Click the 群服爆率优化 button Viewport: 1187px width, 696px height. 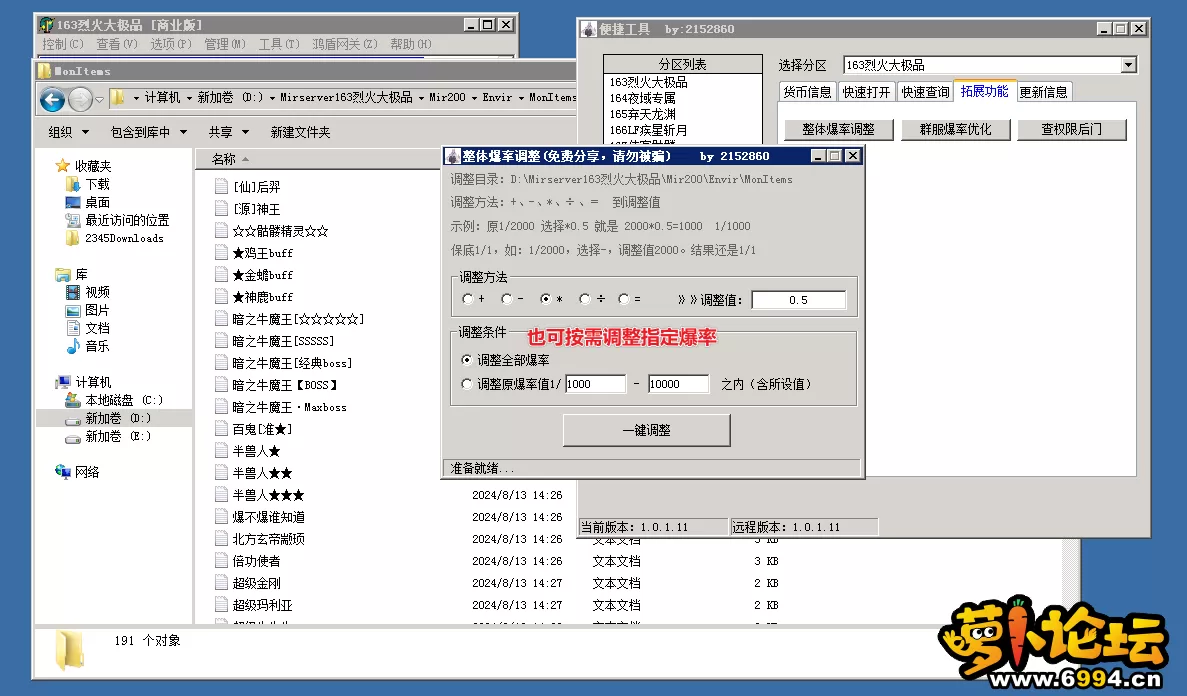955,130
